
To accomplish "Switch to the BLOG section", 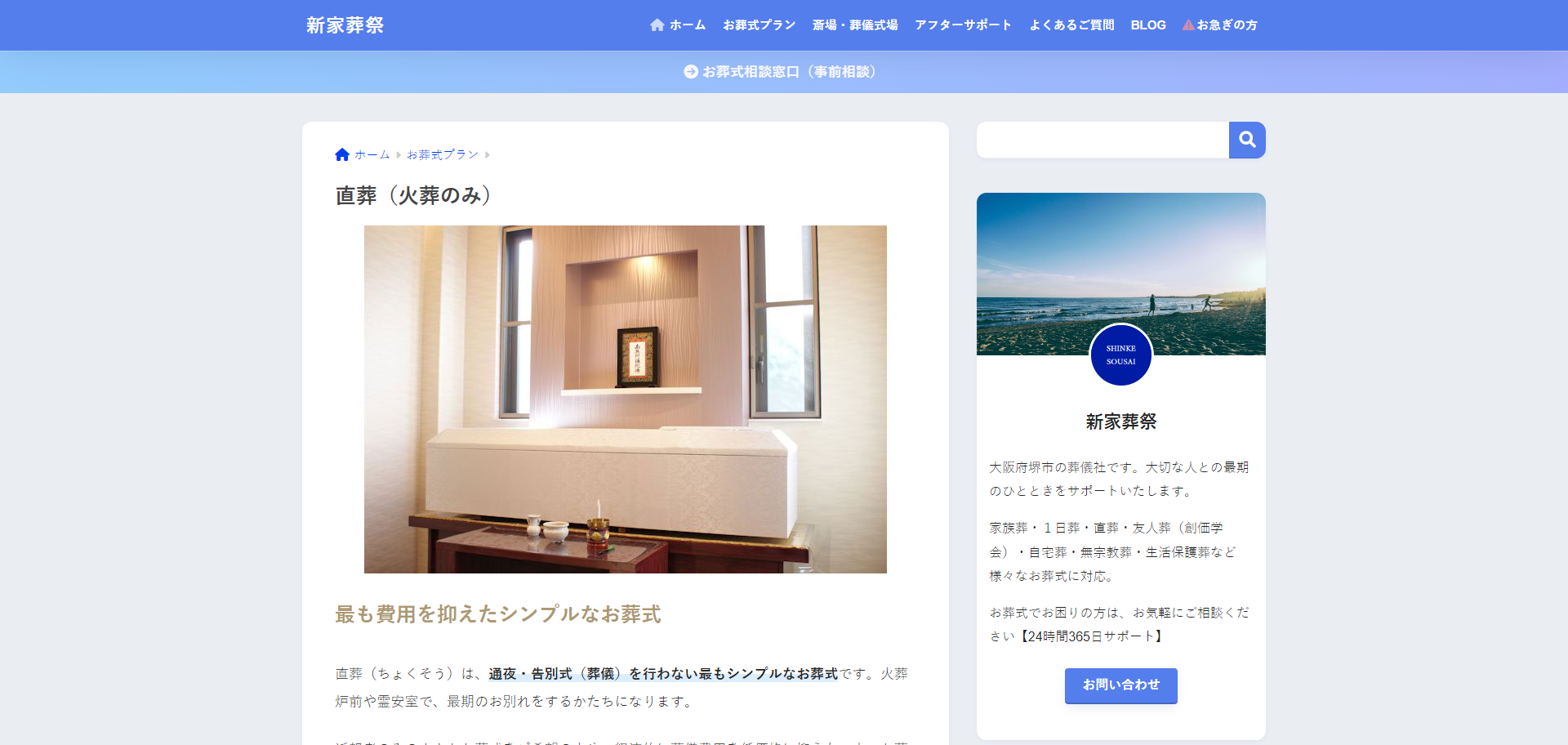I will 1147,25.
